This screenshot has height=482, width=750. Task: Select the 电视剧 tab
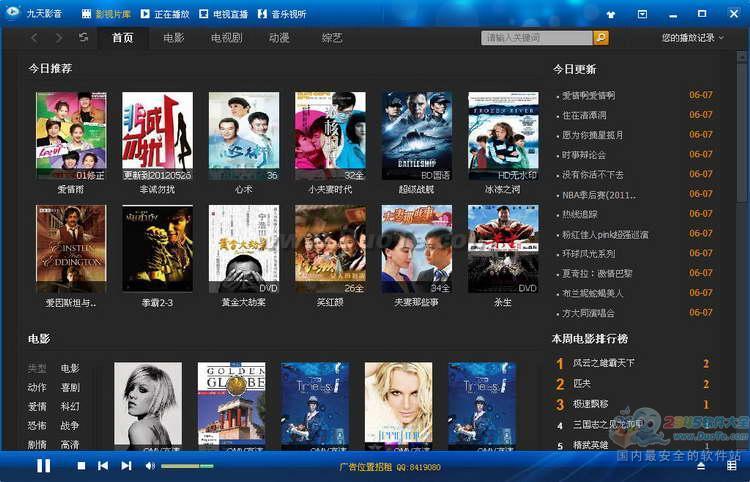coord(226,38)
